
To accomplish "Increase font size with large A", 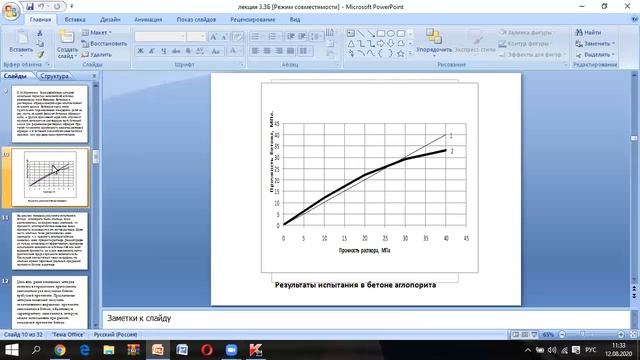I will 213,37.
